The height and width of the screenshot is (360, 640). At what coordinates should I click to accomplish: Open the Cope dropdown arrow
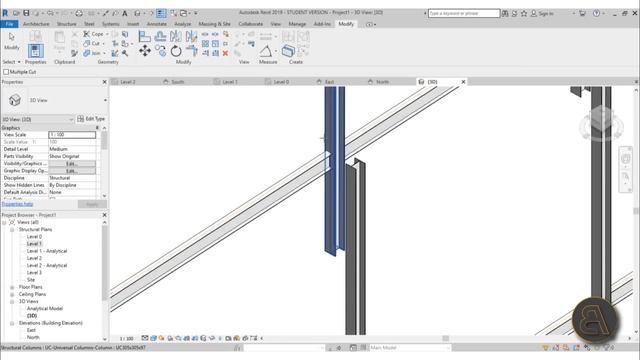[x=107, y=34]
